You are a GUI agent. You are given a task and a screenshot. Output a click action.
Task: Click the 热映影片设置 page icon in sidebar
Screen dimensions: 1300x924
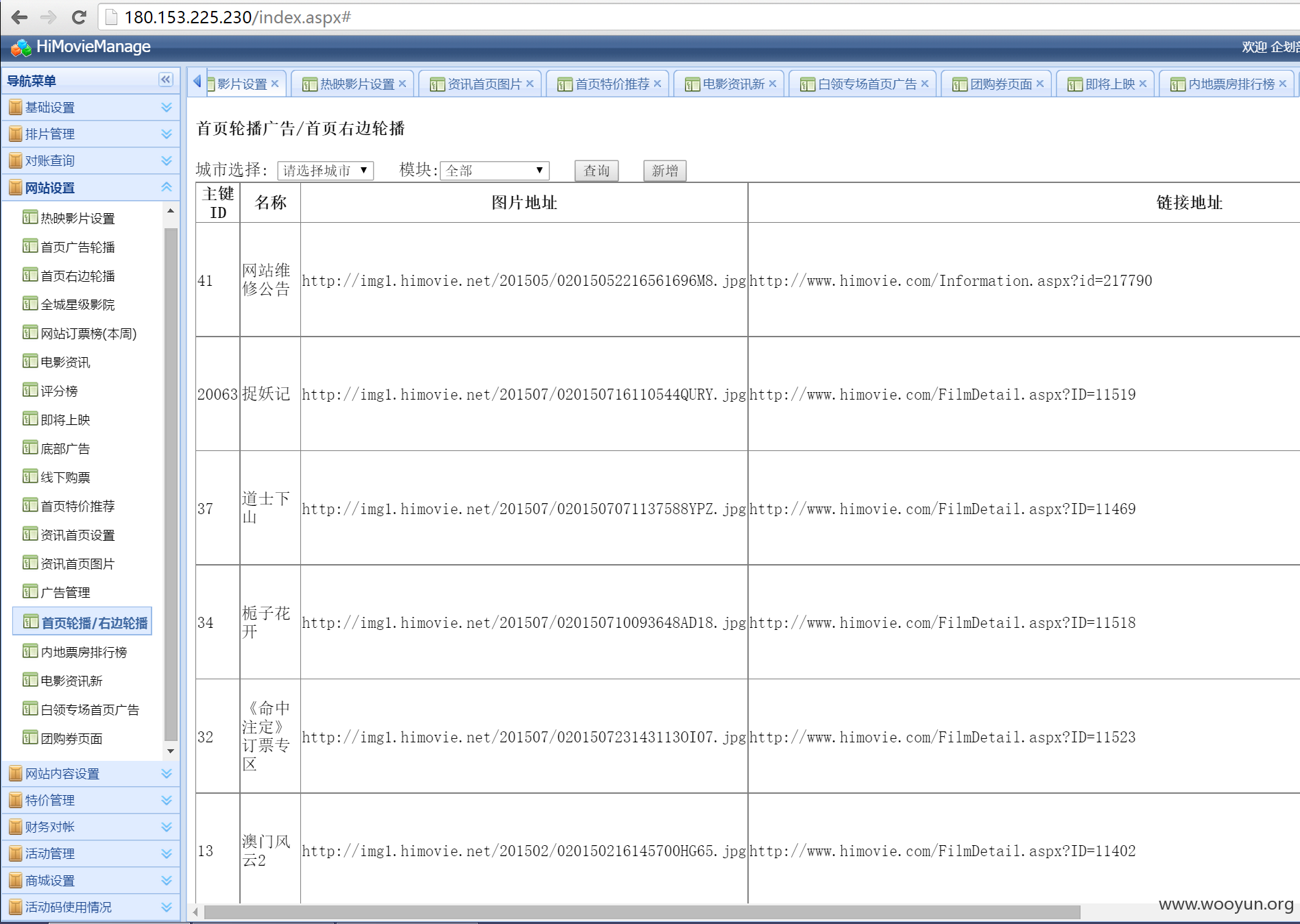point(29,218)
